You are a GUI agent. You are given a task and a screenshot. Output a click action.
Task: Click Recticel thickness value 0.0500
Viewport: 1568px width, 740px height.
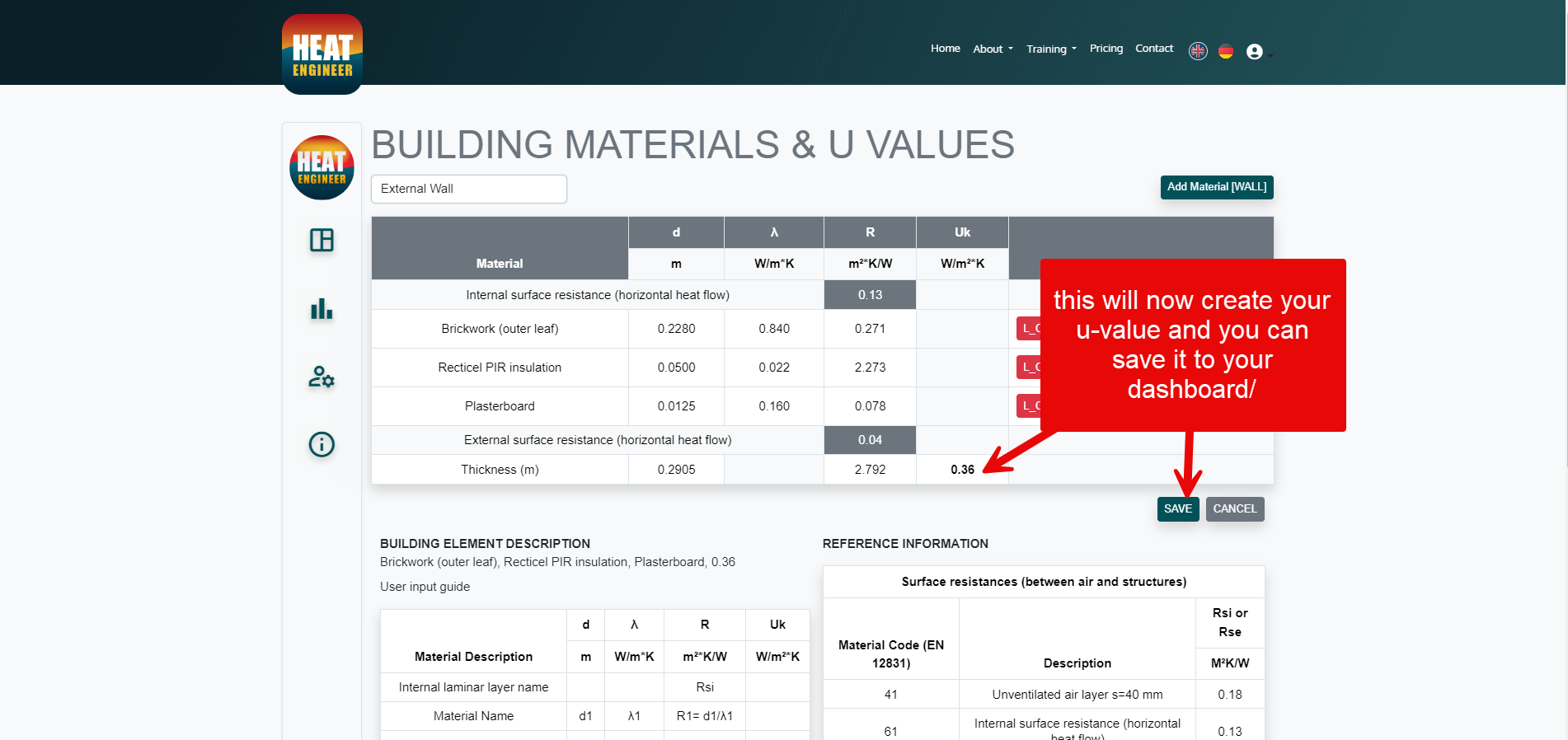coord(676,368)
